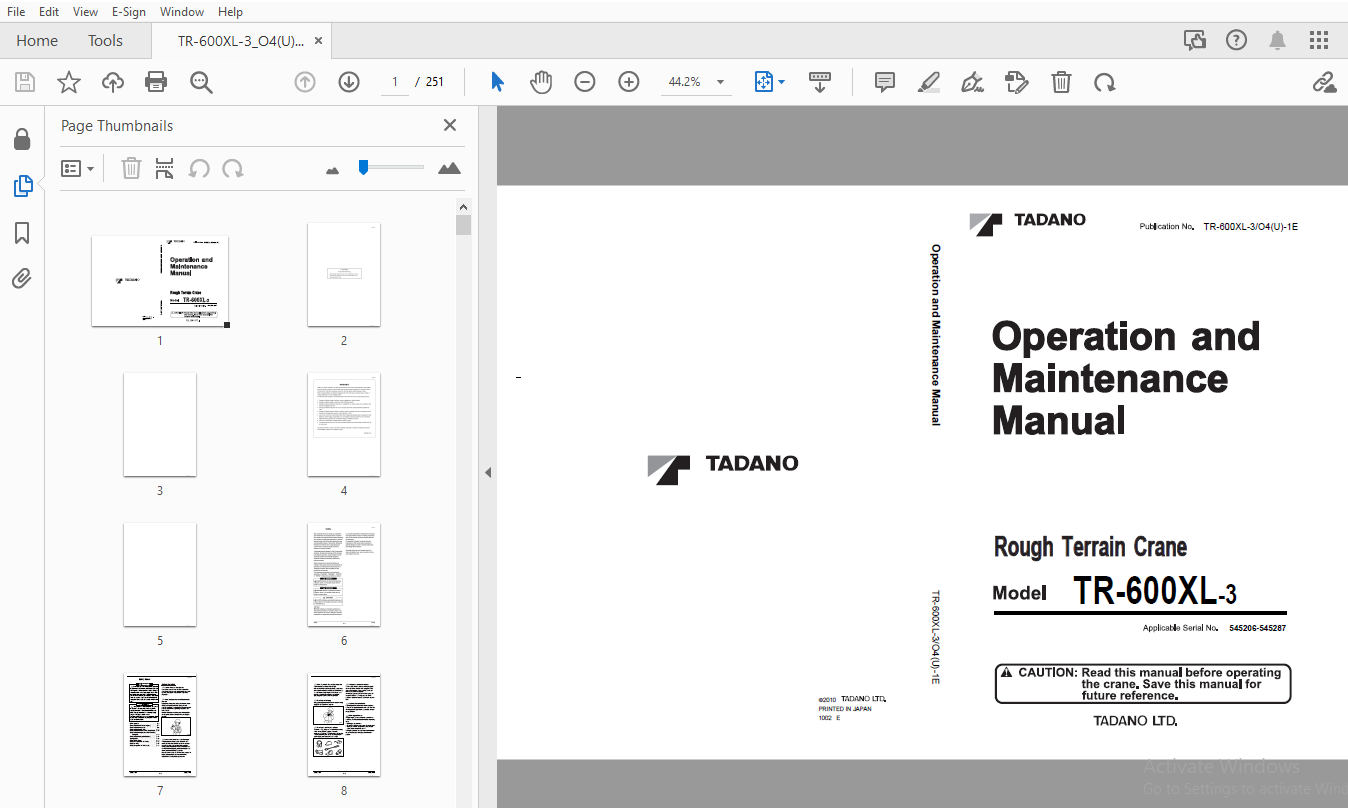Select the TR-600XL-3_O4(U) document tab

[x=240, y=41]
